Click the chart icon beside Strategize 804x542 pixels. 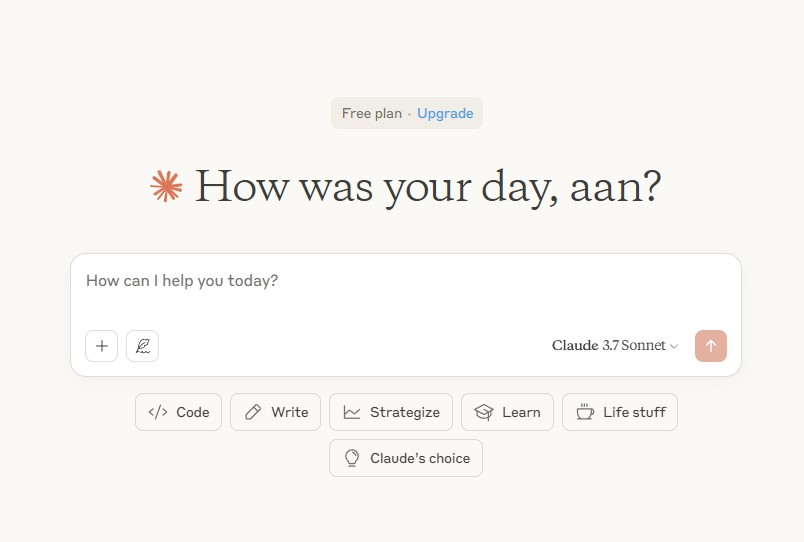click(x=352, y=412)
